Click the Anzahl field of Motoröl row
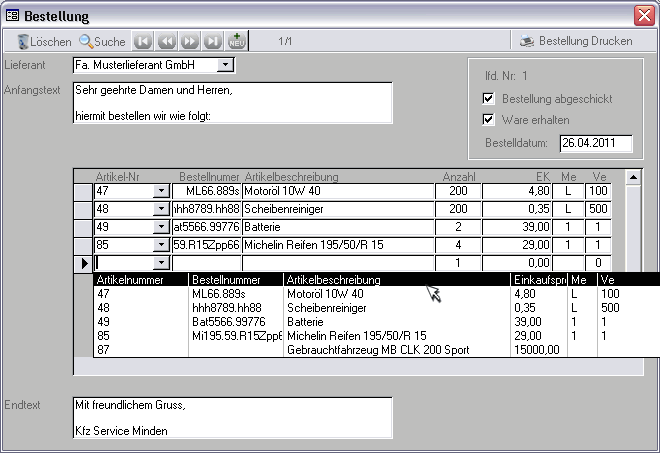Viewport: 660px width, 453px height. pos(459,191)
